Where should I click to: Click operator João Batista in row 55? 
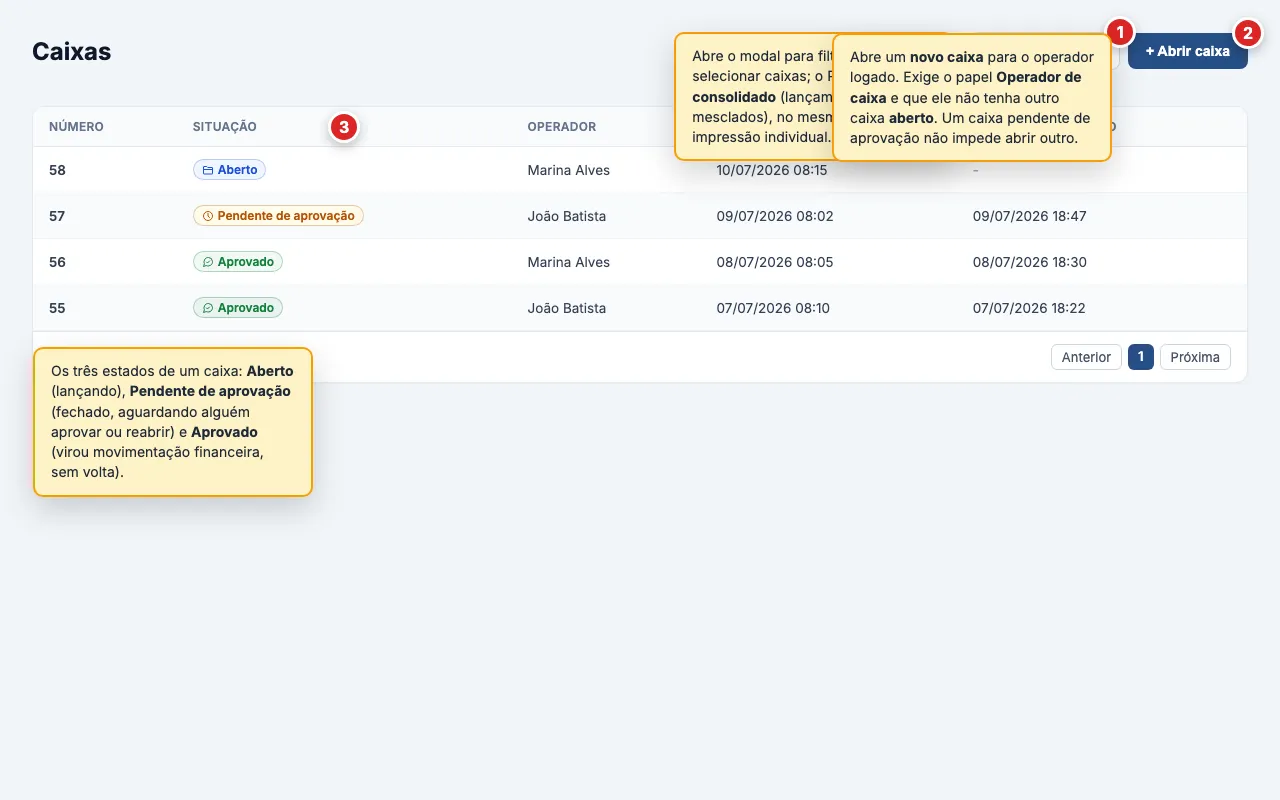point(567,308)
